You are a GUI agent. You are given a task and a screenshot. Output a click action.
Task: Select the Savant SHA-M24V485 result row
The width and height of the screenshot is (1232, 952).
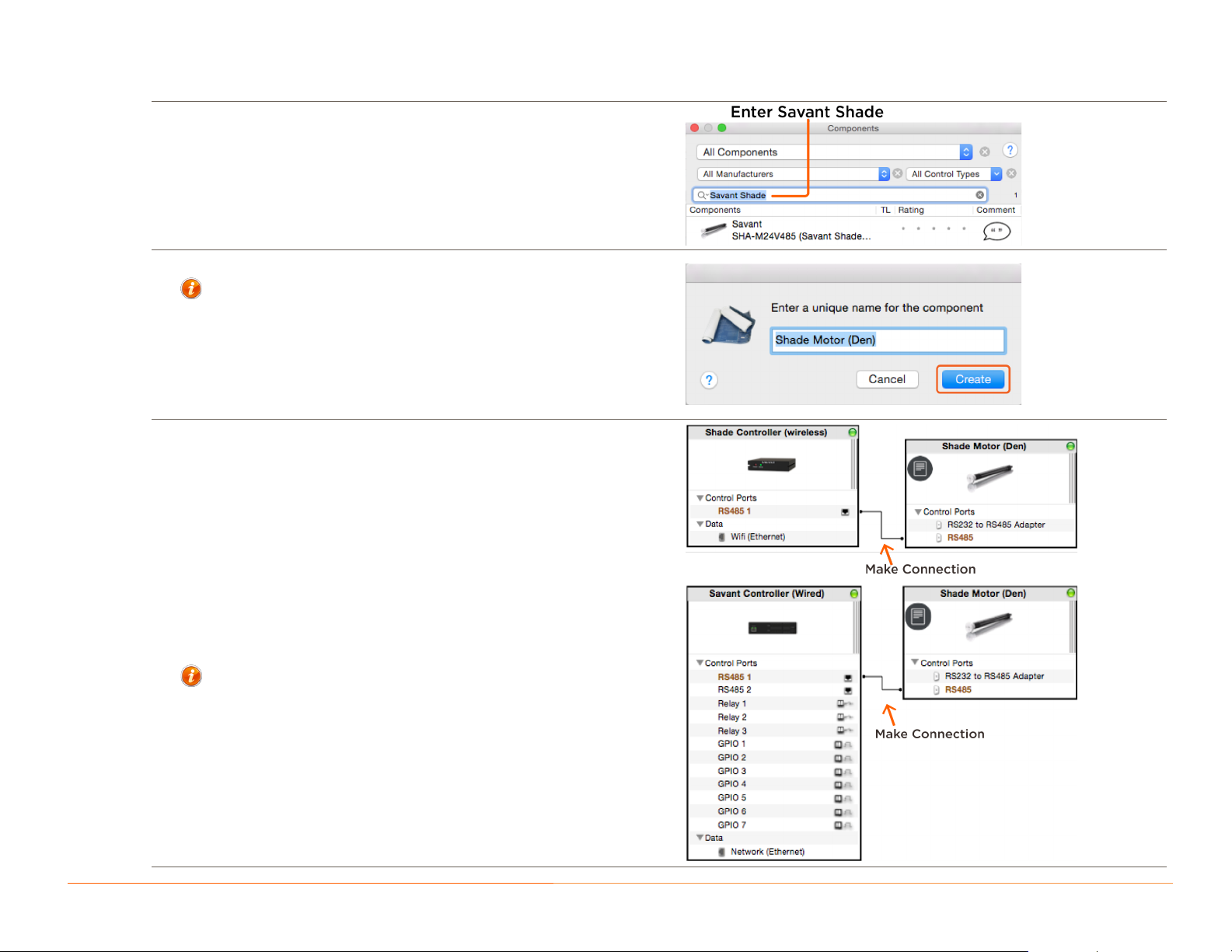tap(853, 231)
